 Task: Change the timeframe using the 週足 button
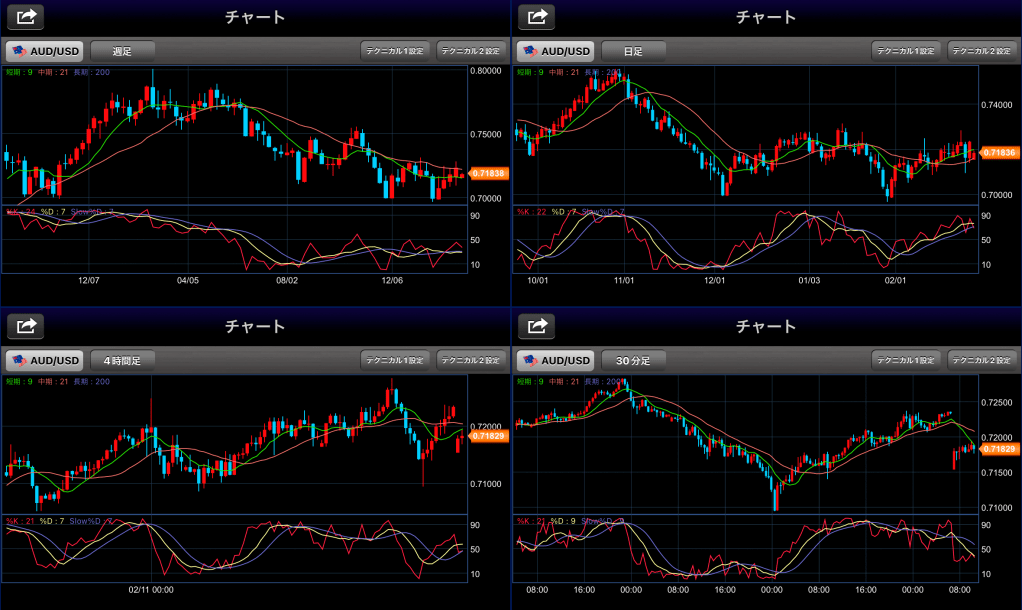pyautogui.click(x=123, y=51)
